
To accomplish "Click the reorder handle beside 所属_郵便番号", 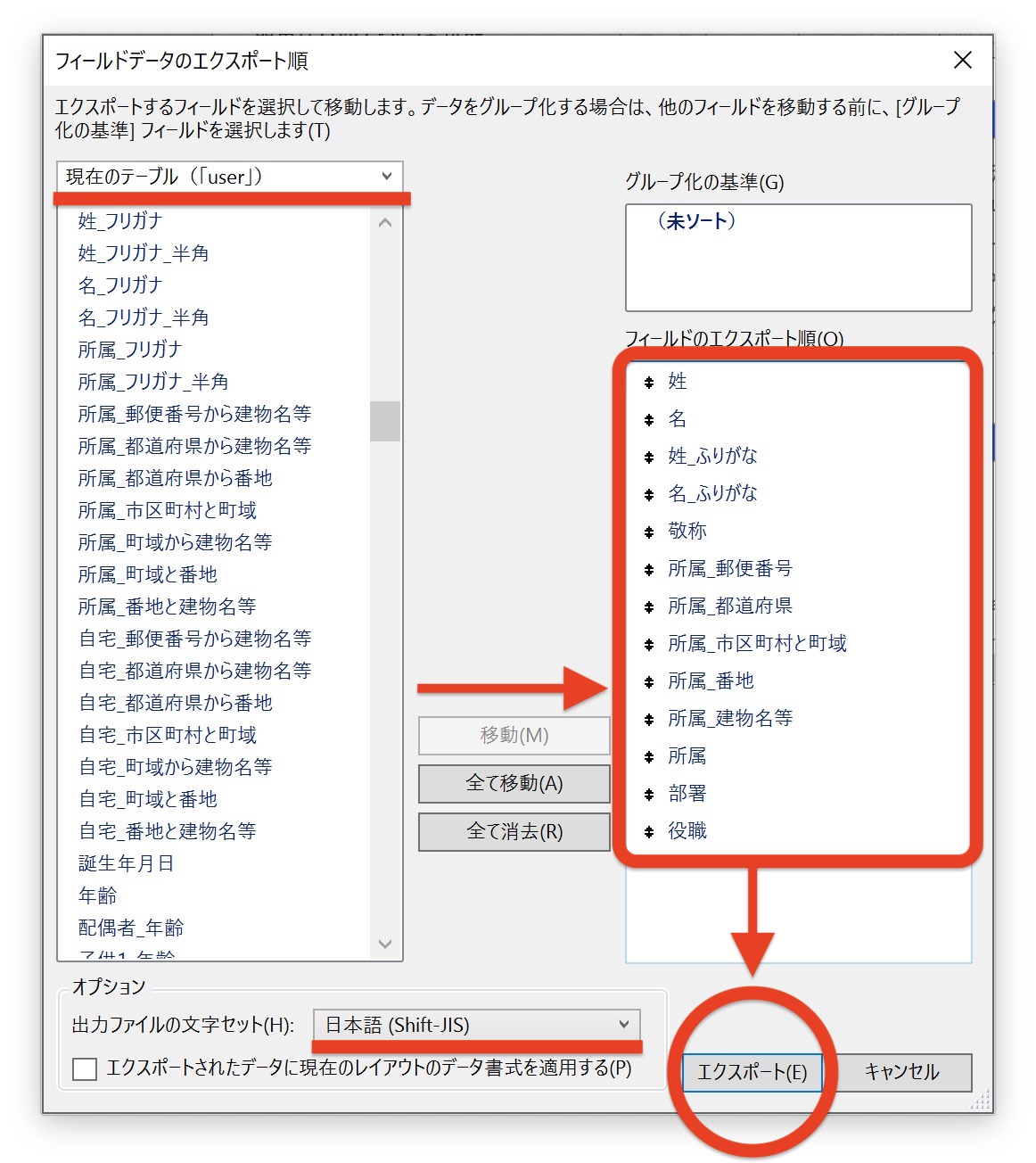I will (x=649, y=570).
